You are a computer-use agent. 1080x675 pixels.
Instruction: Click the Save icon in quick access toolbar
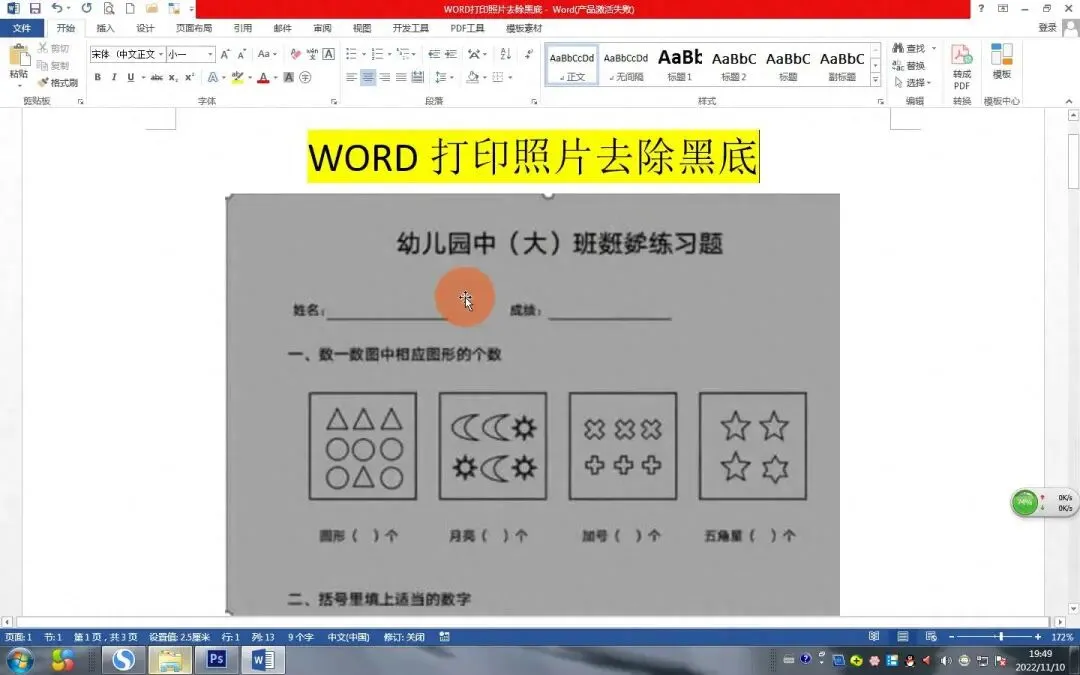[34, 8]
